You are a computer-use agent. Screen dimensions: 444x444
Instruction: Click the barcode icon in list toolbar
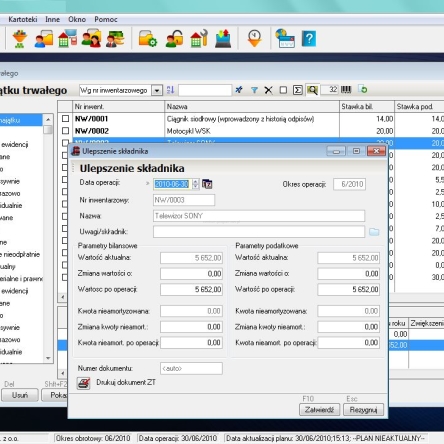pos(346,90)
